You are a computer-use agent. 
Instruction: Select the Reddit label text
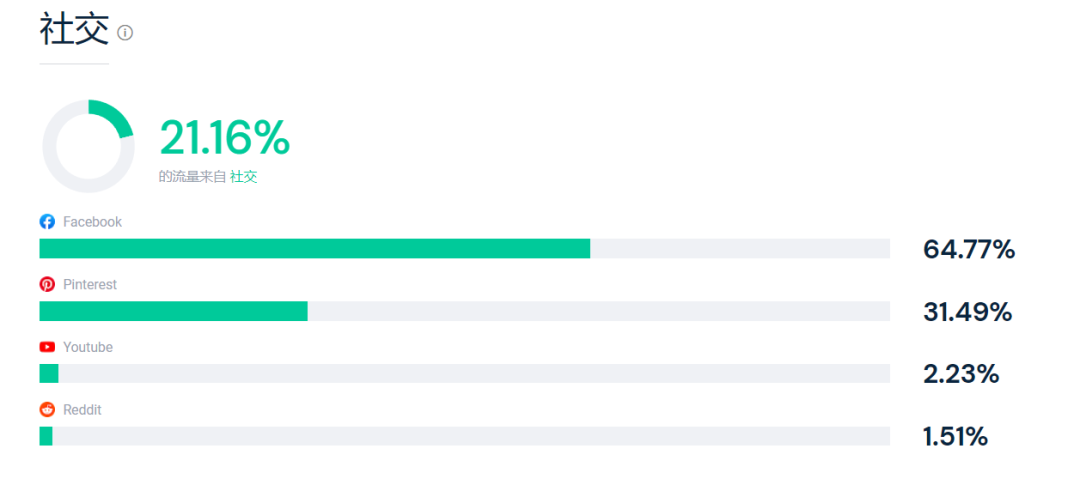click(82, 410)
